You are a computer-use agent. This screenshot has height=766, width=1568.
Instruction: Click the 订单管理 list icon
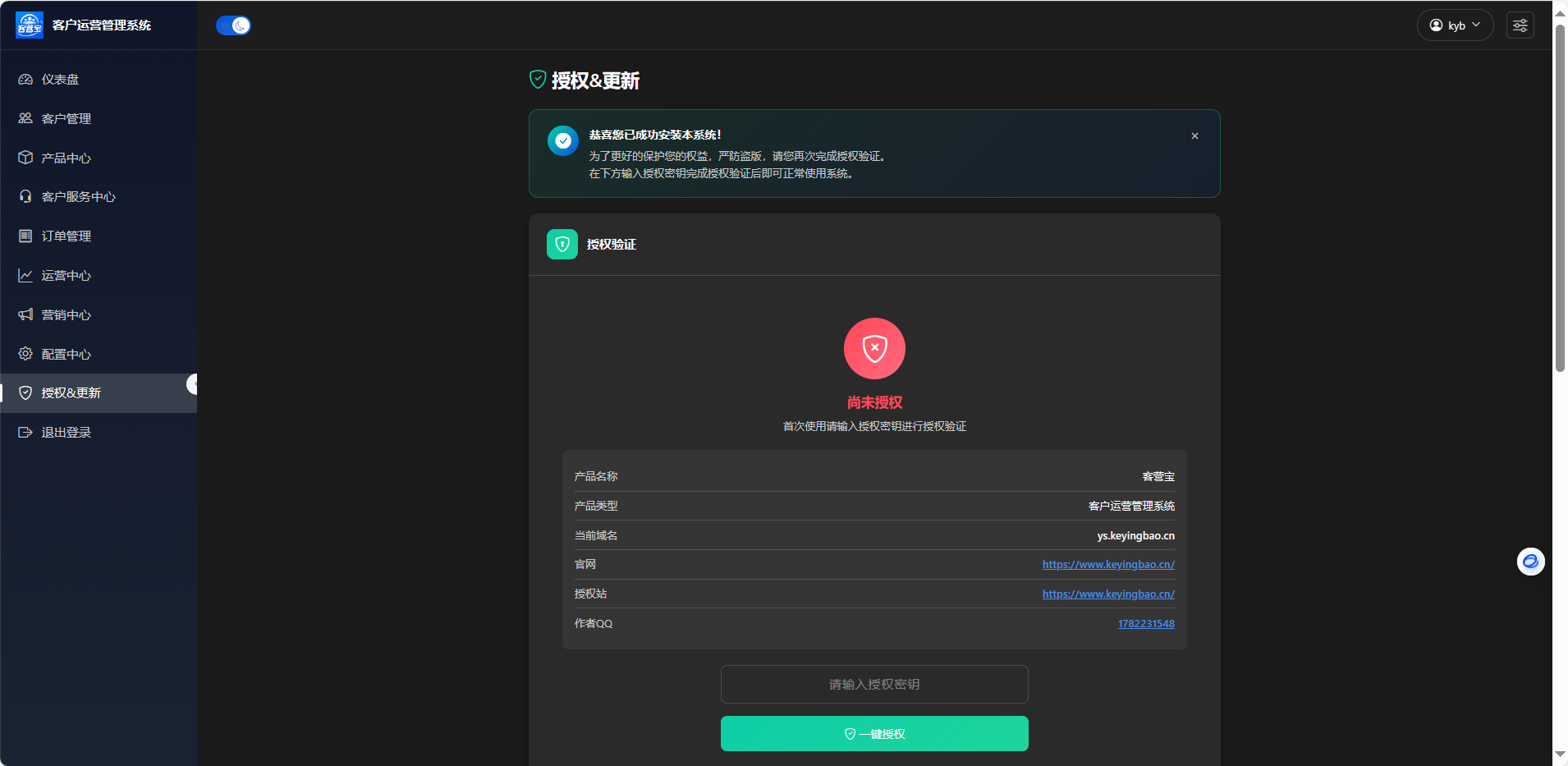pyautogui.click(x=25, y=236)
